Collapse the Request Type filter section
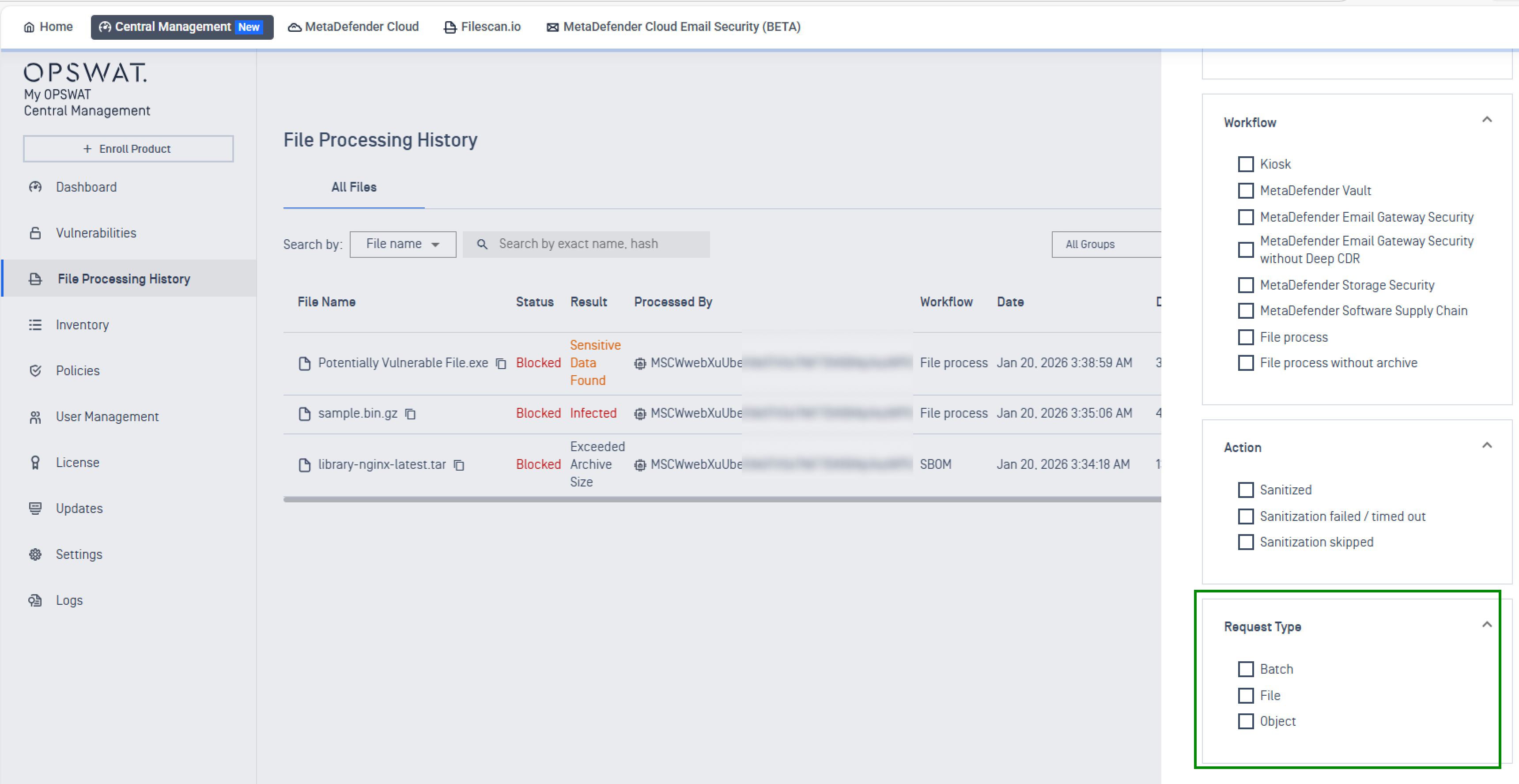This screenshot has width=1519, height=784. [x=1487, y=625]
